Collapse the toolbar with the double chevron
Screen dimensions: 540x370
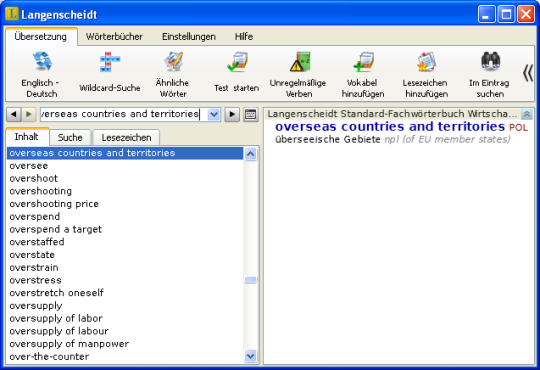pyautogui.click(x=528, y=73)
